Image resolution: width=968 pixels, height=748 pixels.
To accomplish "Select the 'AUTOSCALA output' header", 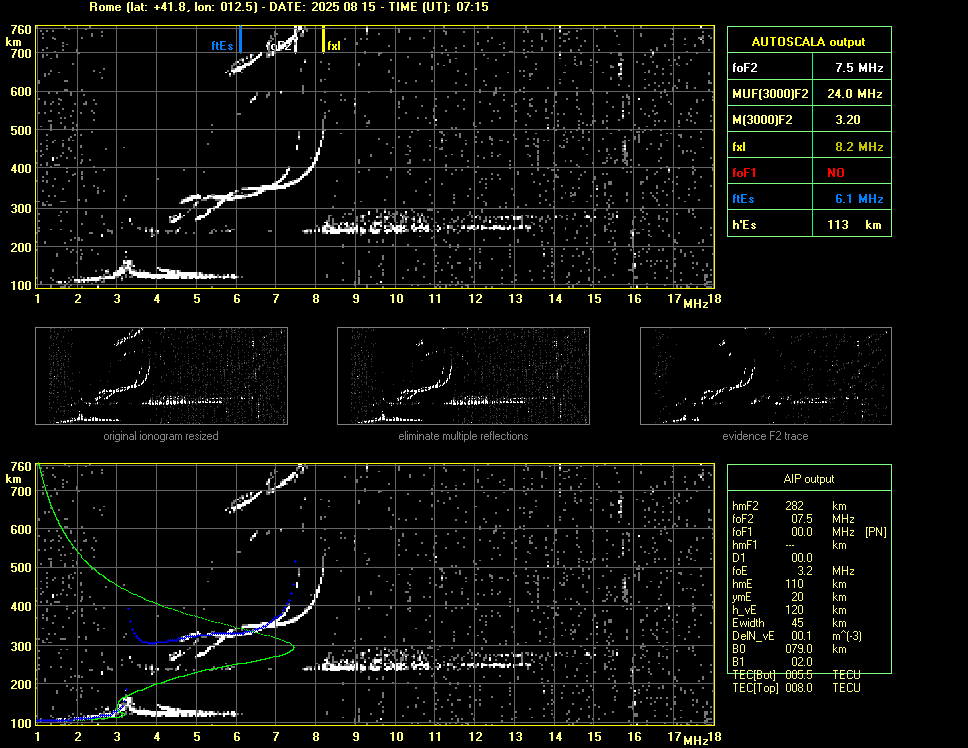I will click(809, 41).
